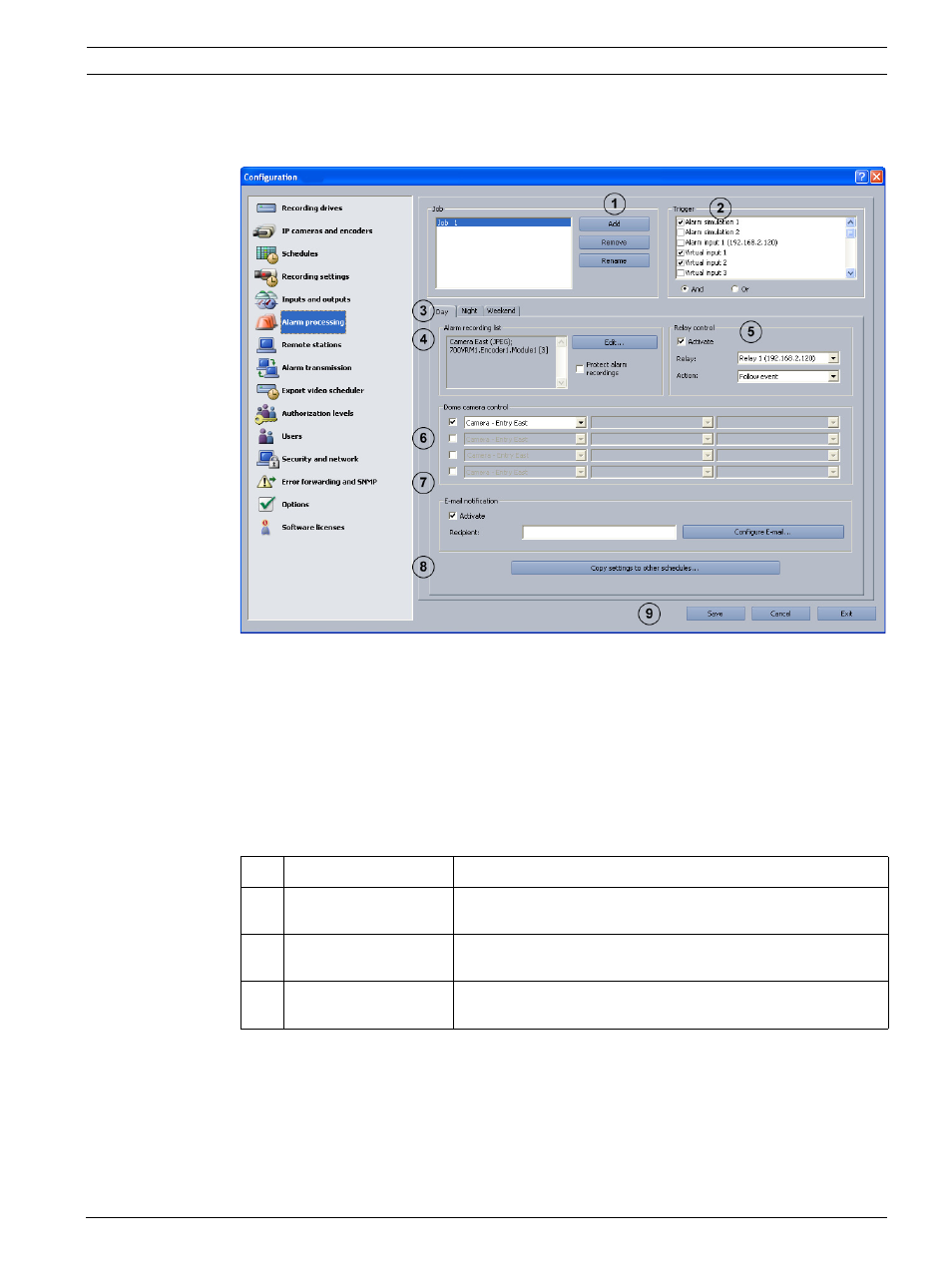The image size is (952, 1270).
Task: Select the And trigger logic option
Action: (x=685, y=289)
